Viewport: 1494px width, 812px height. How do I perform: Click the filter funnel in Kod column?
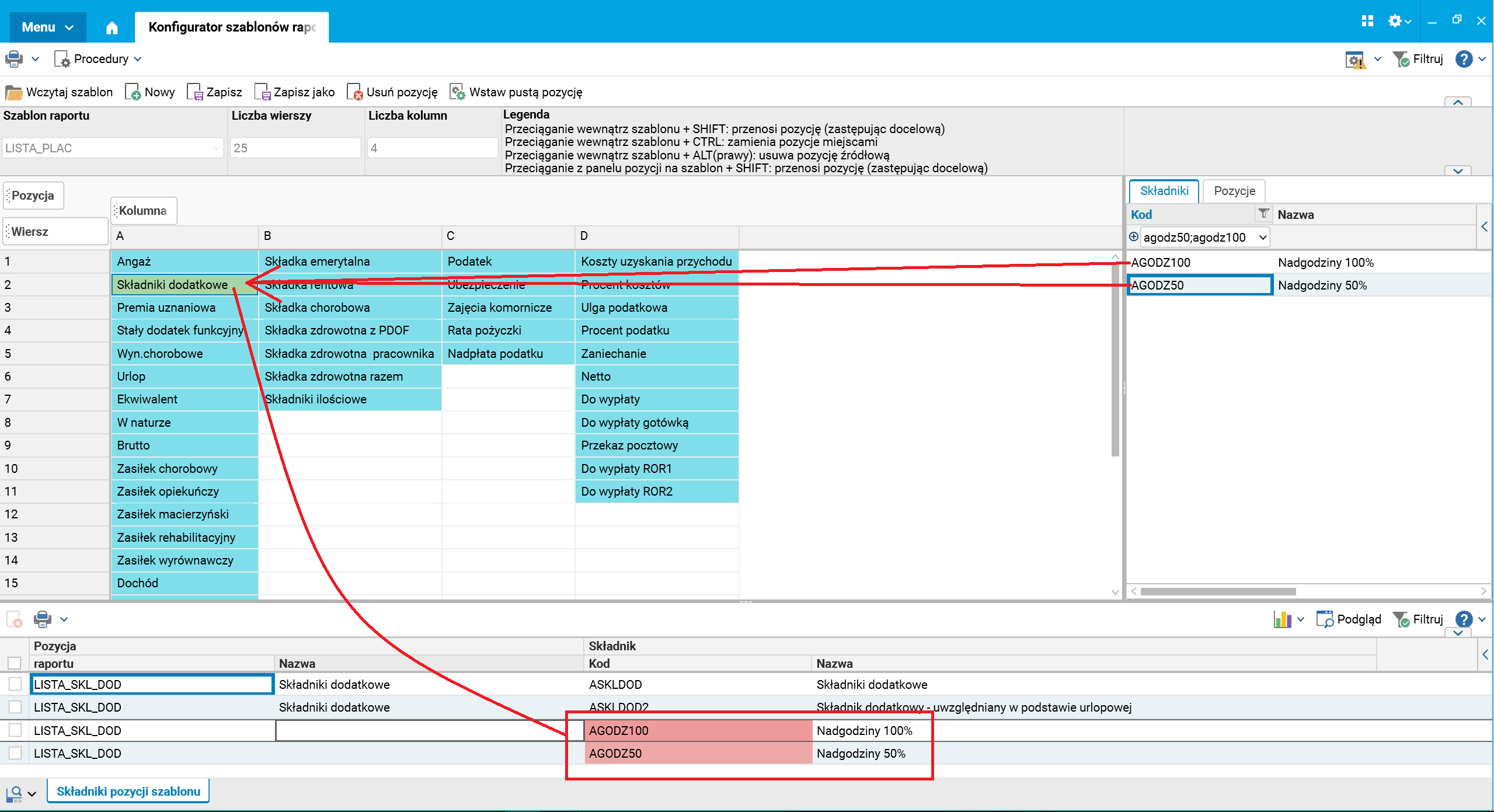point(1263,214)
